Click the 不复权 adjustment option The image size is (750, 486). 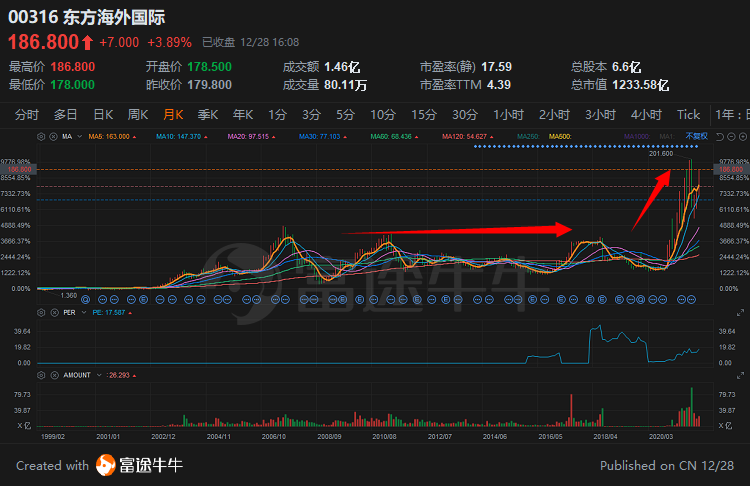[696, 135]
